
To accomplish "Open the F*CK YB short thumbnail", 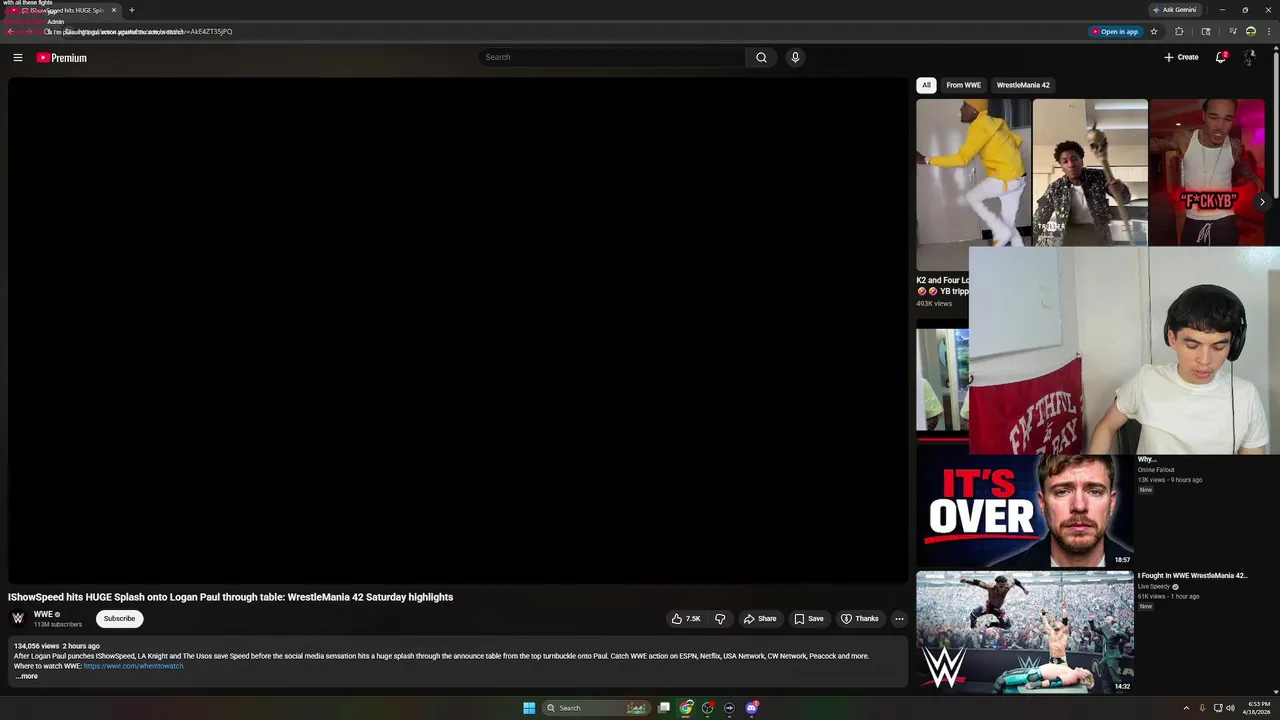I will coord(1207,172).
